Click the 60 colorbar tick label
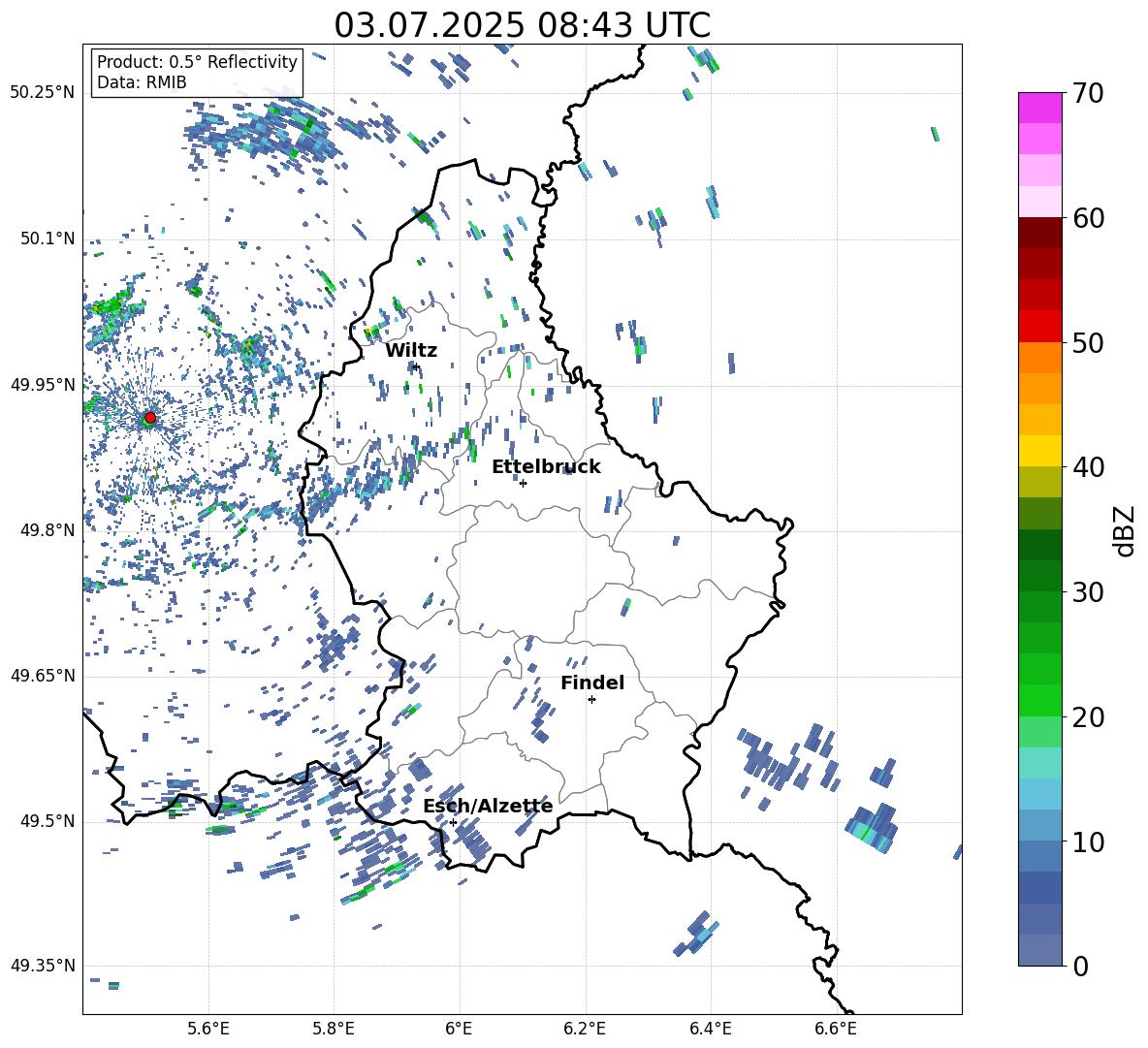Viewport: 1148px width, 1048px height. click(x=1088, y=218)
